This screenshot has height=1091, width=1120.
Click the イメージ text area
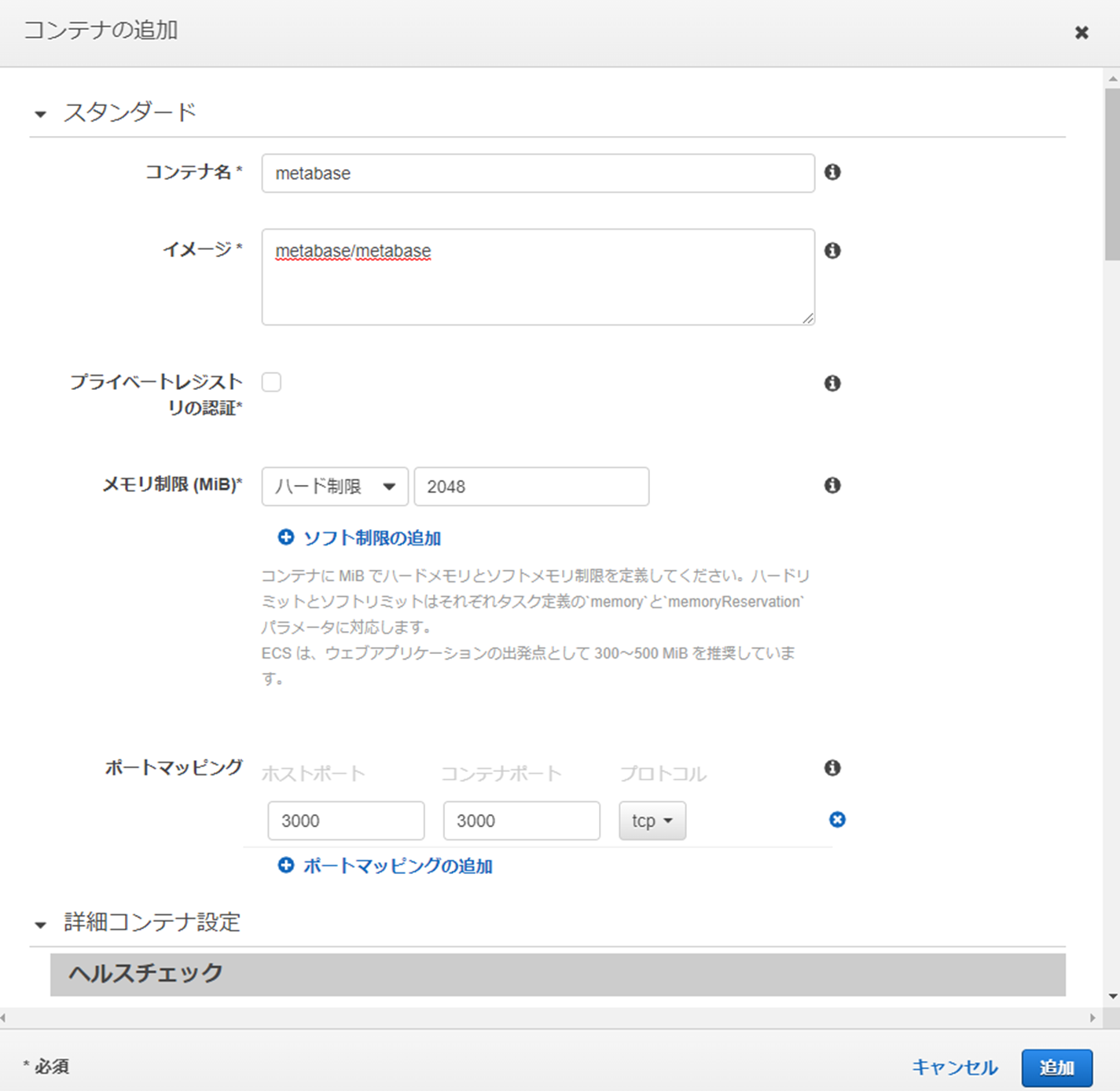coord(538,277)
